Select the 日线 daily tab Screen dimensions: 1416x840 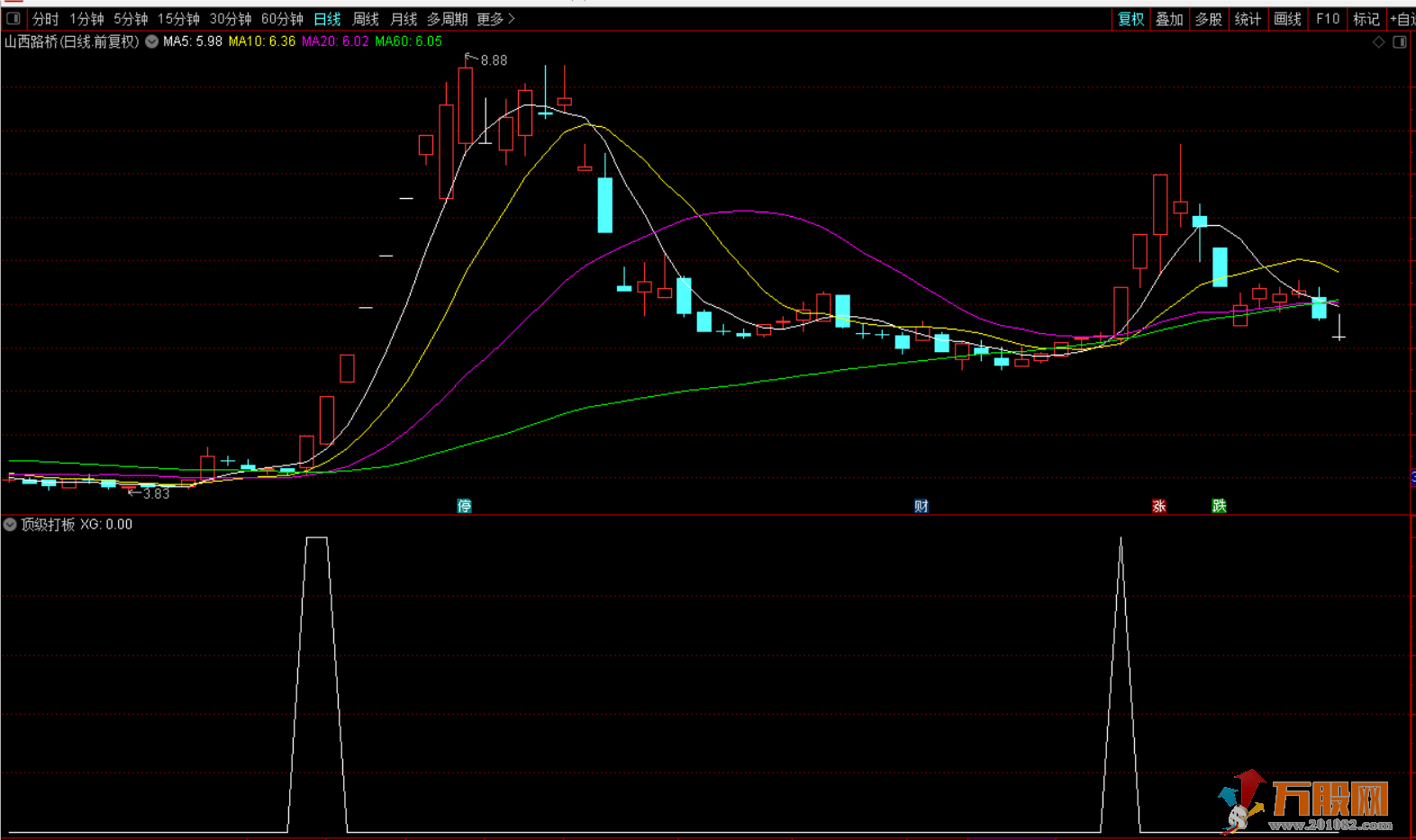click(x=327, y=19)
